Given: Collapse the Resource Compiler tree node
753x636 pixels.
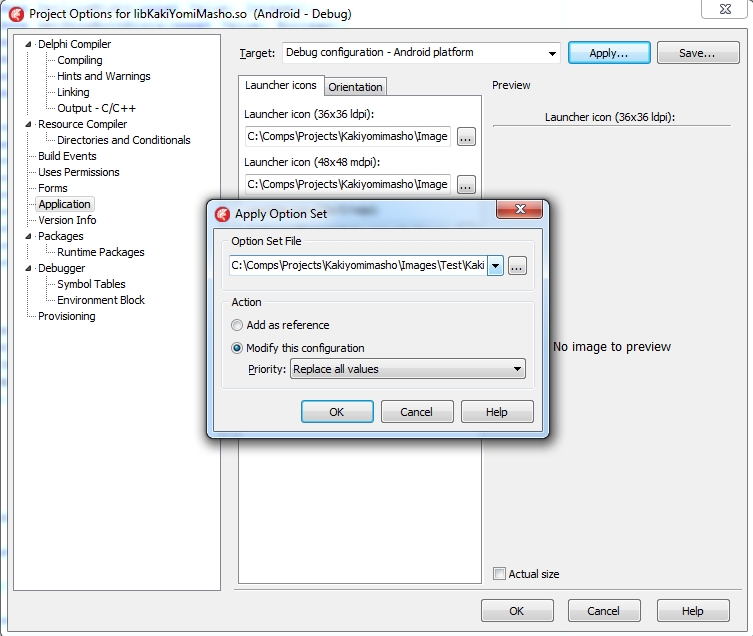Looking at the screenshot, I should (28, 124).
